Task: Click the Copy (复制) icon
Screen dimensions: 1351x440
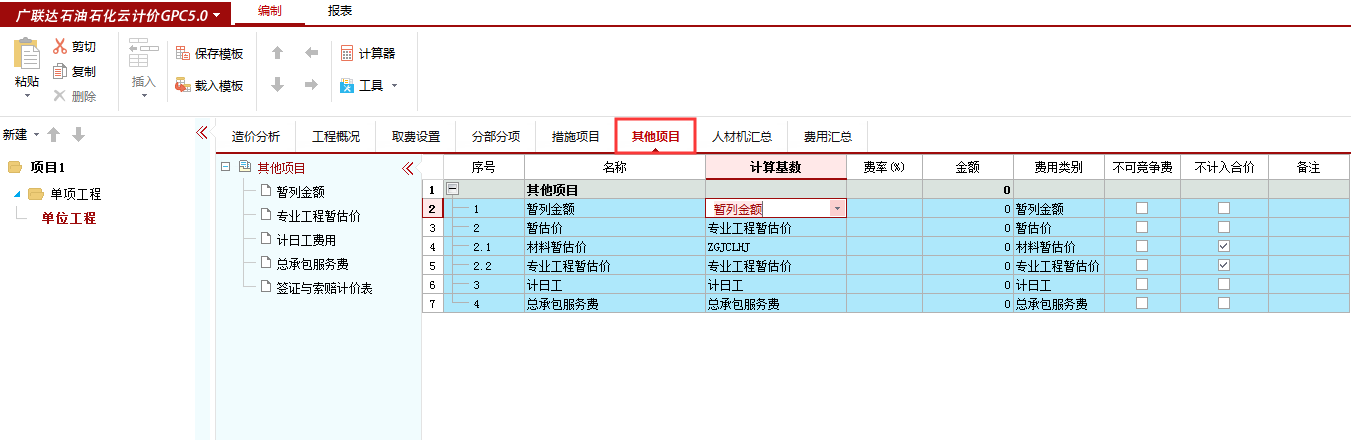Action: (x=60, y=71)
